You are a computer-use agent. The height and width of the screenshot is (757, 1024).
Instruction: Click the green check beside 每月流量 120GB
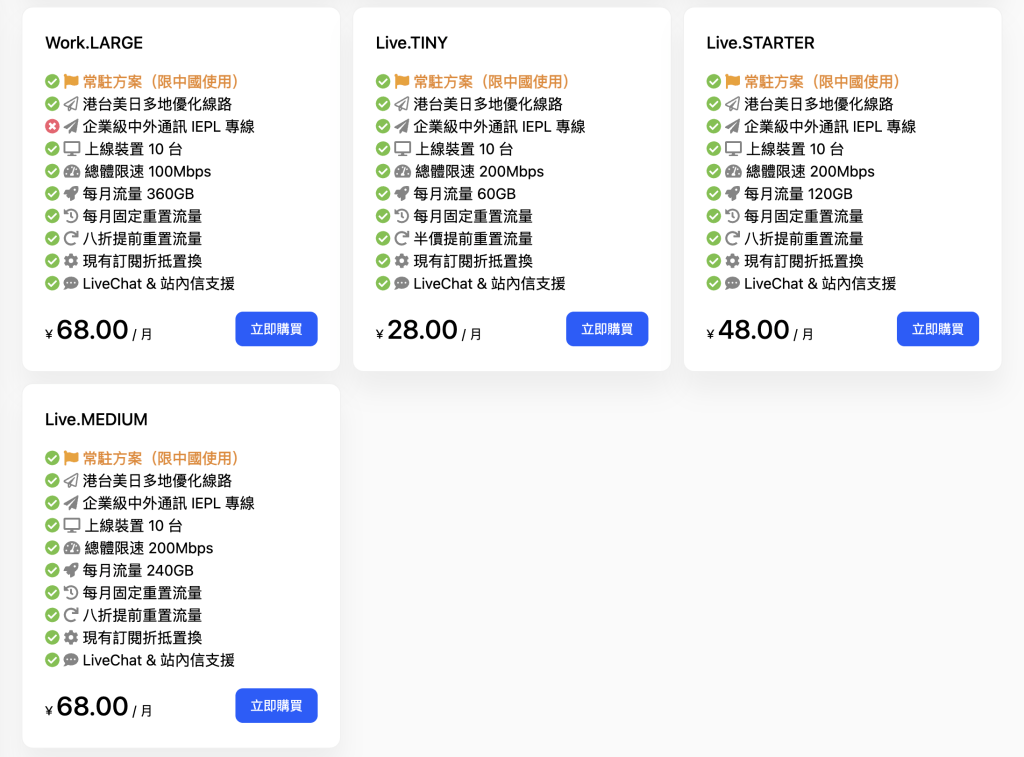click(713, 194)
